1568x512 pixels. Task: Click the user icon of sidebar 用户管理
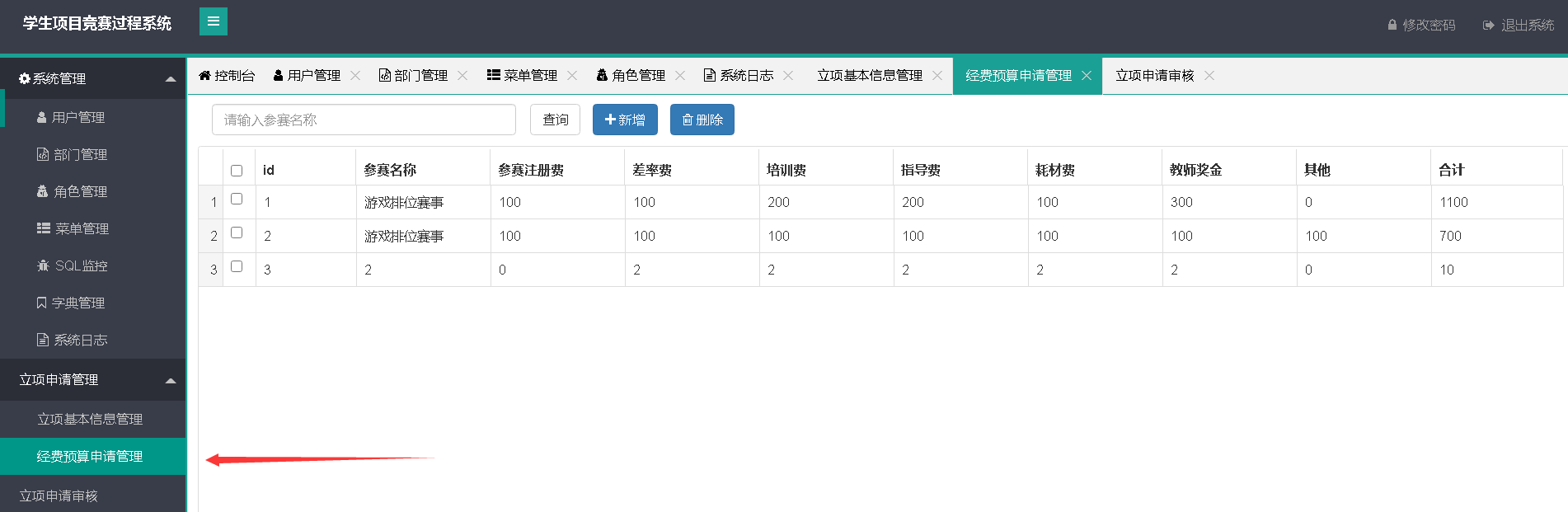[x=41, y=117]
